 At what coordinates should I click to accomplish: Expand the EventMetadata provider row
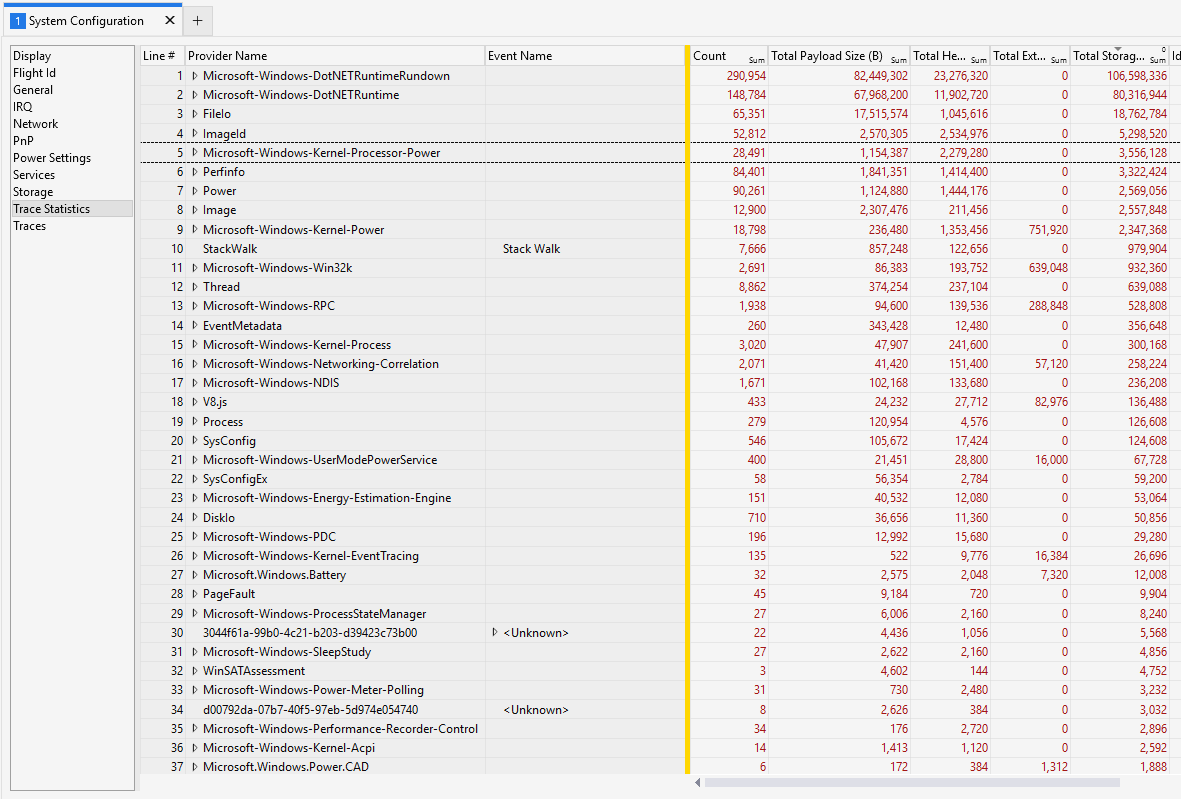point(194,325)
